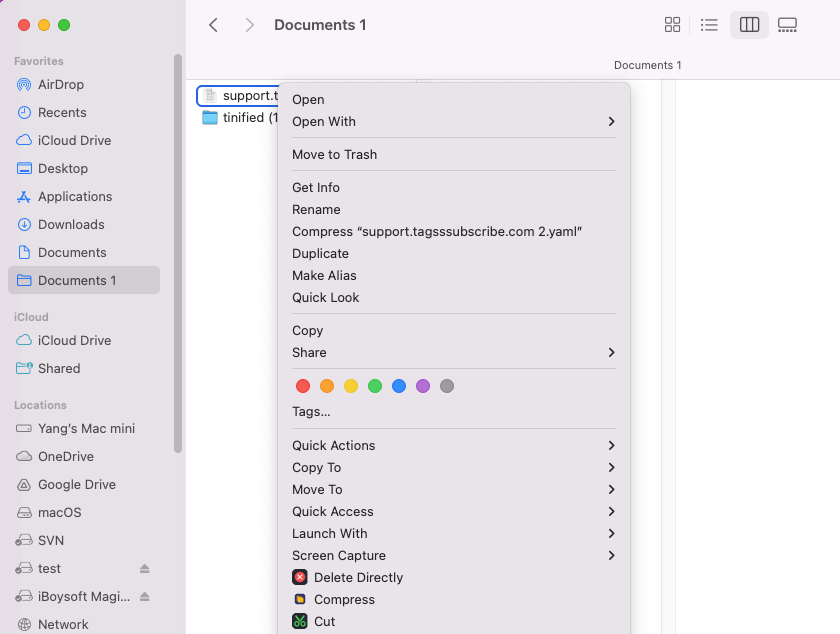840x634 pixels.
Task: Switch Finder to icon view
Action: pos(672,25)
